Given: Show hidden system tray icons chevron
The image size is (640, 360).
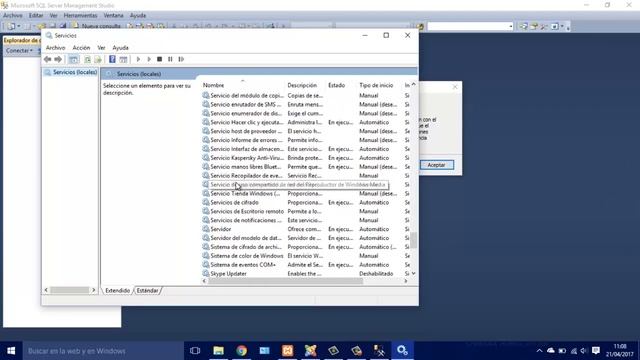Looking at the screenshot, I should [x=539, y=351].
